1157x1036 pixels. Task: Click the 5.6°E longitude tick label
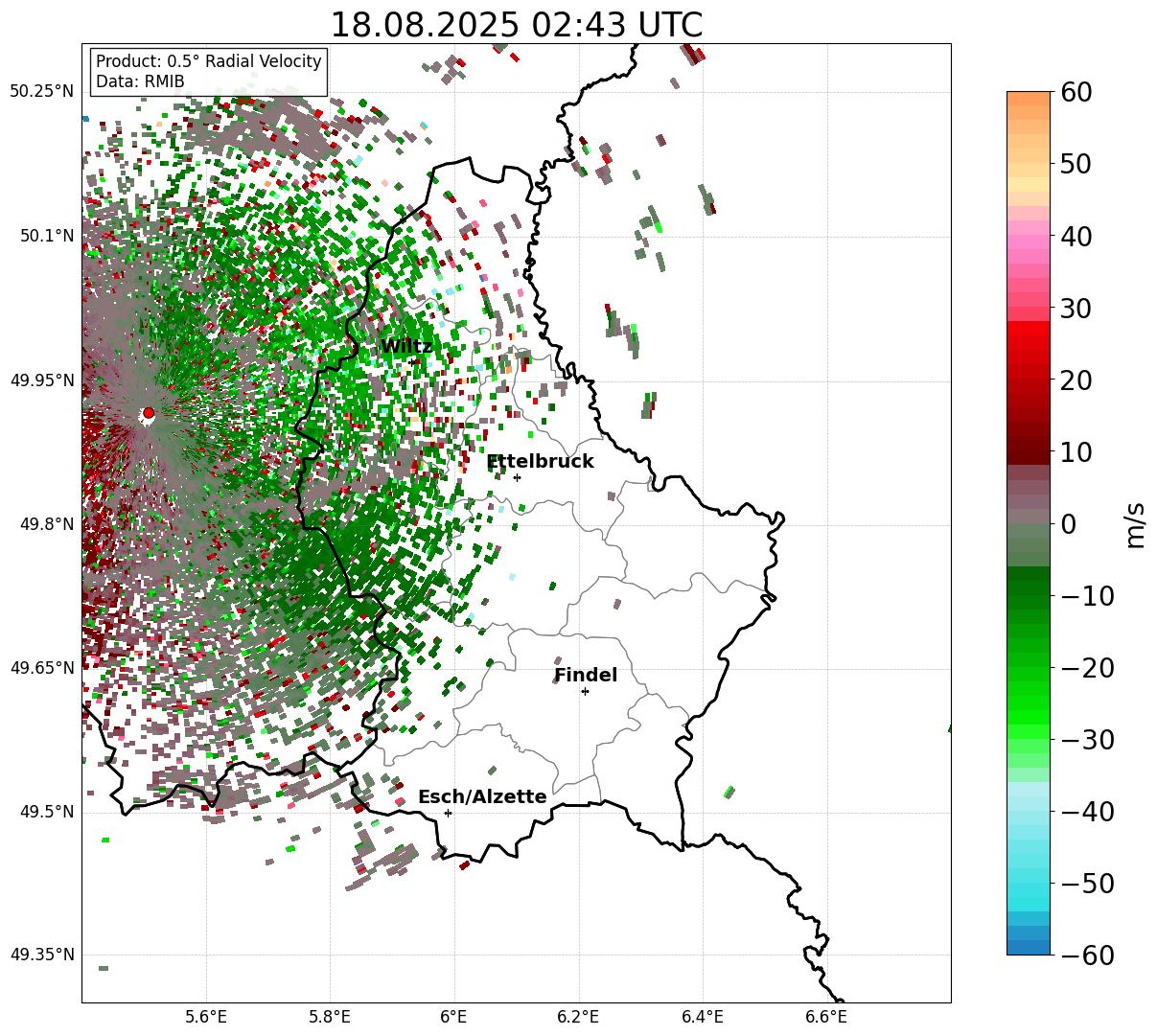[206, 1016]
